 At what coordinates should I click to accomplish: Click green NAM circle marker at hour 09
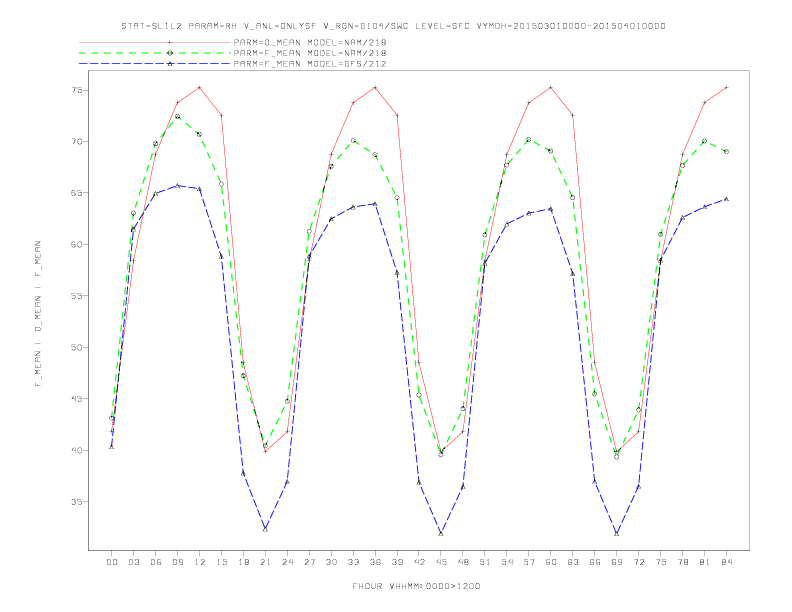click(177, 117)
